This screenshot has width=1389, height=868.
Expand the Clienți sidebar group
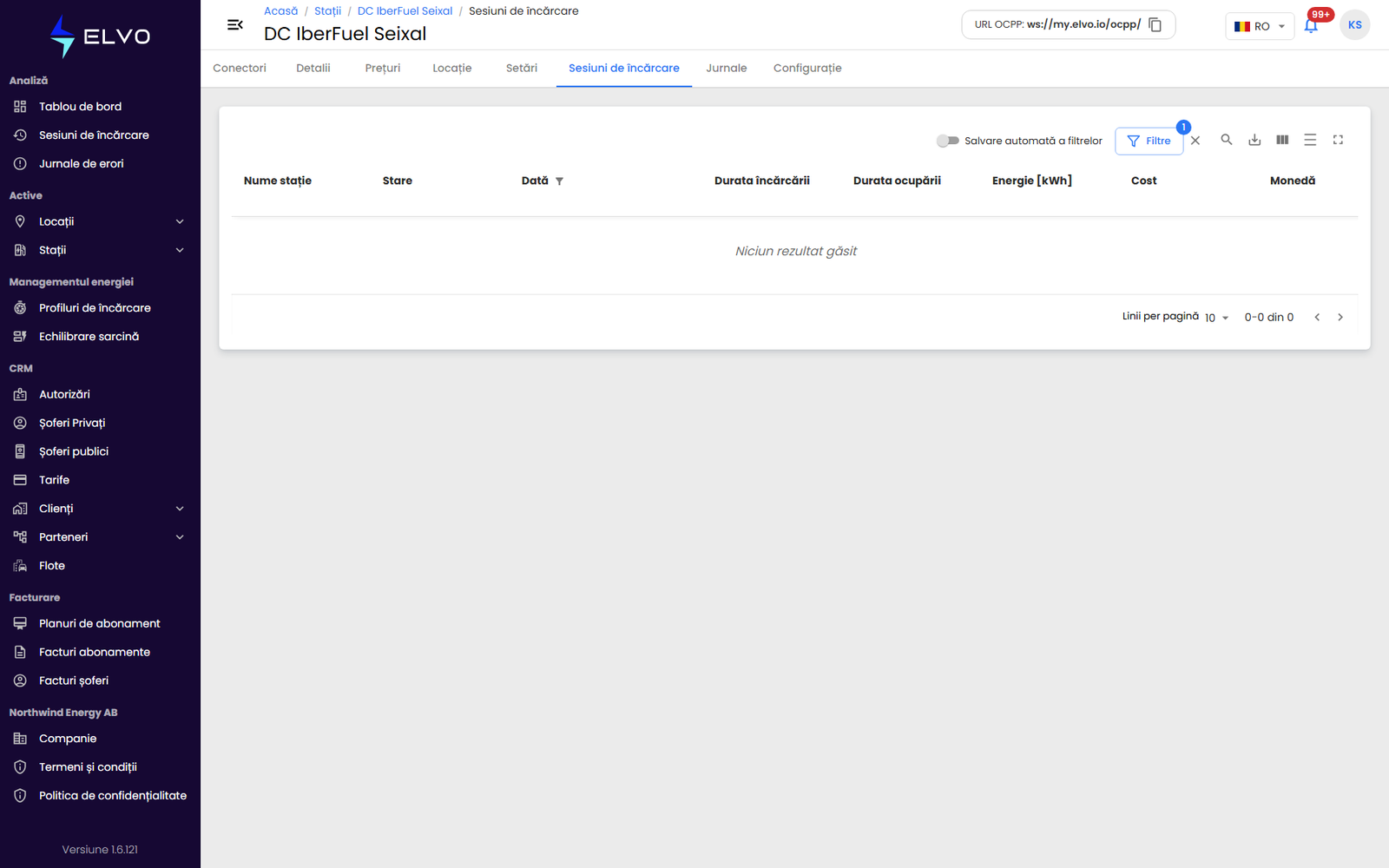tap(100, 509)
